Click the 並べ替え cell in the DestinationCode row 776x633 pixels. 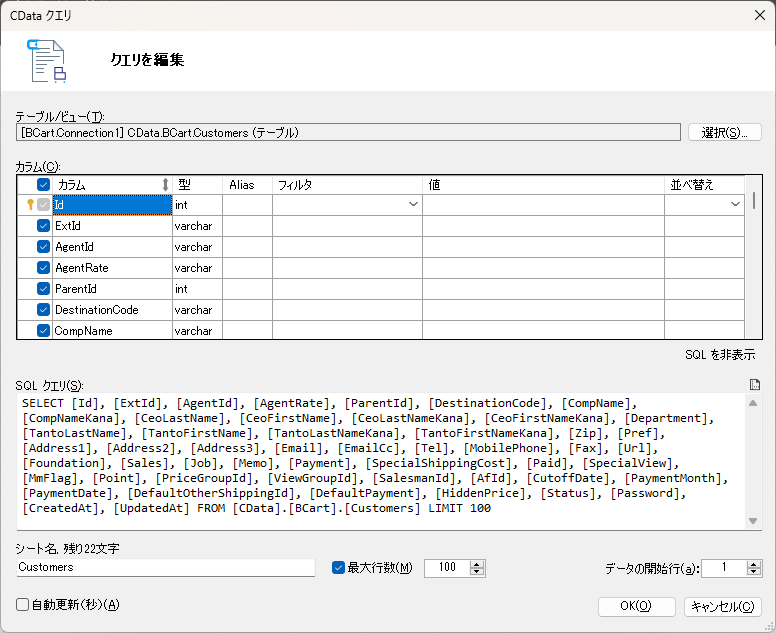(704, 310)
